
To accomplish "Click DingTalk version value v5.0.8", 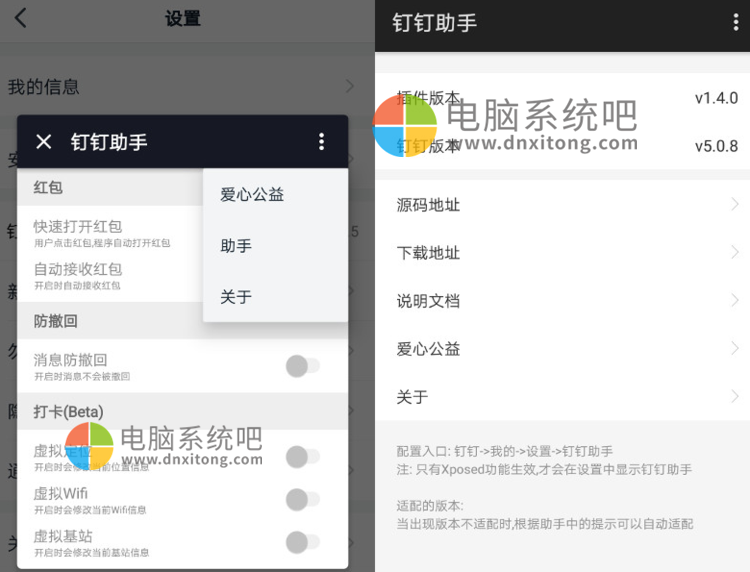I will [717, 146].
